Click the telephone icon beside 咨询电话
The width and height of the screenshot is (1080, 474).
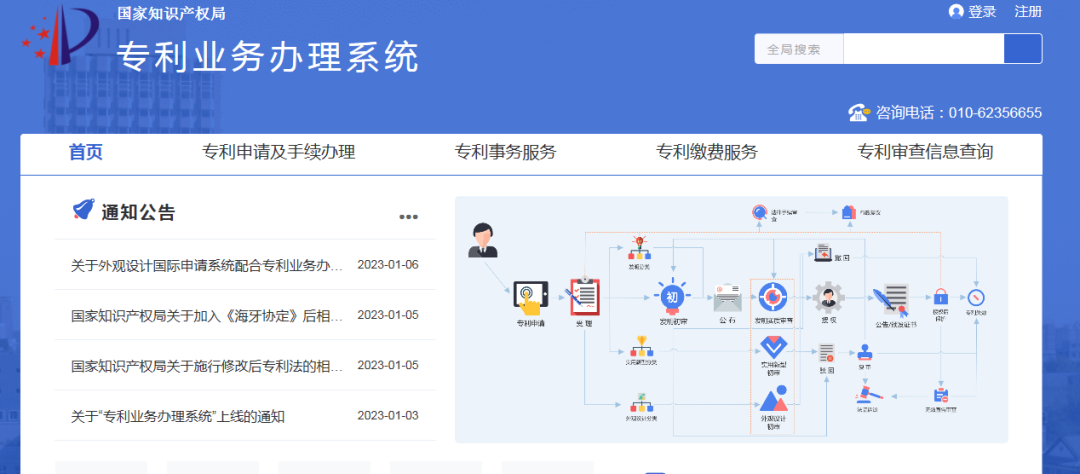[860, 112]
